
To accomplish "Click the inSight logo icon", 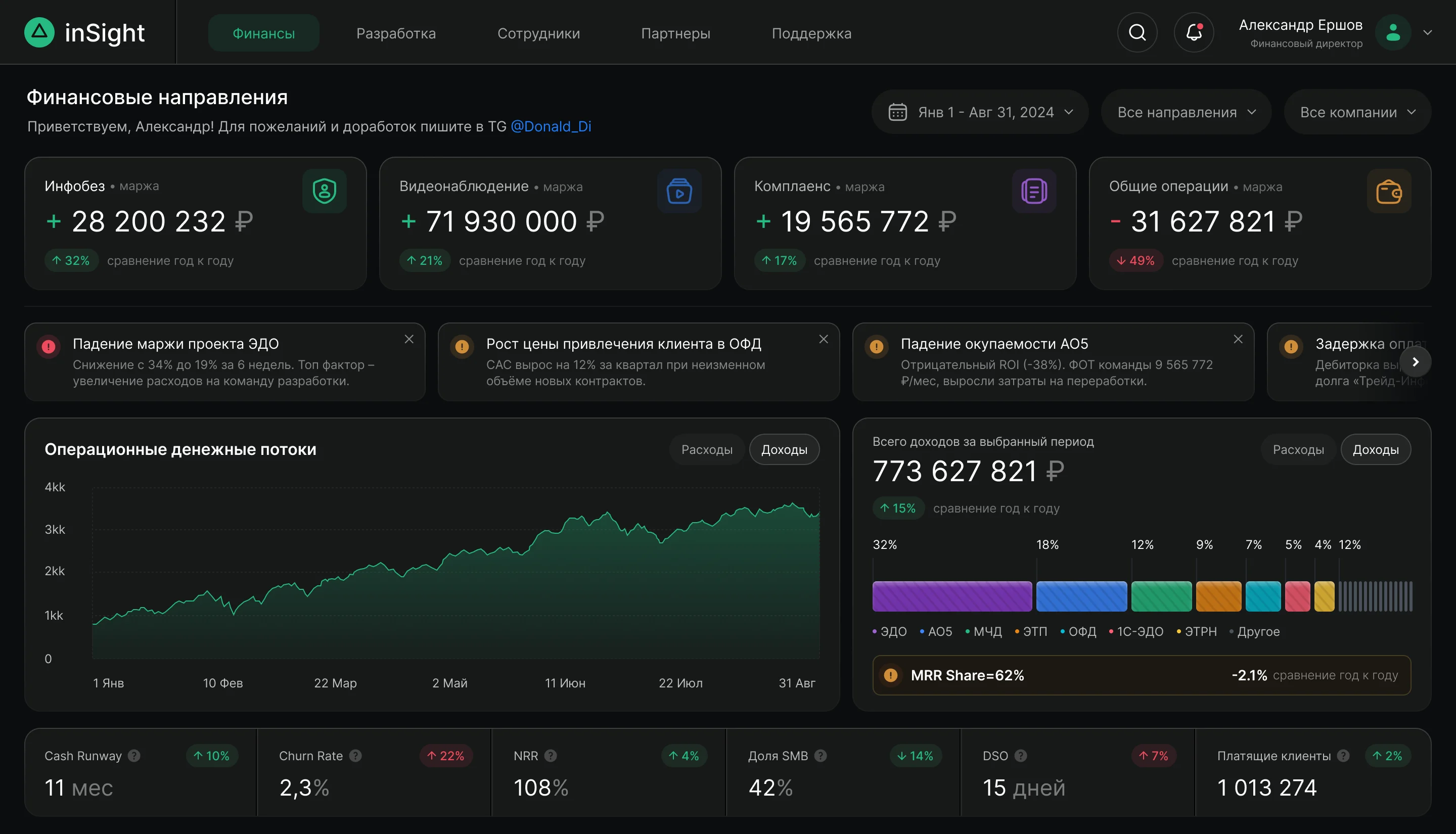I will [x=39, y=32].
